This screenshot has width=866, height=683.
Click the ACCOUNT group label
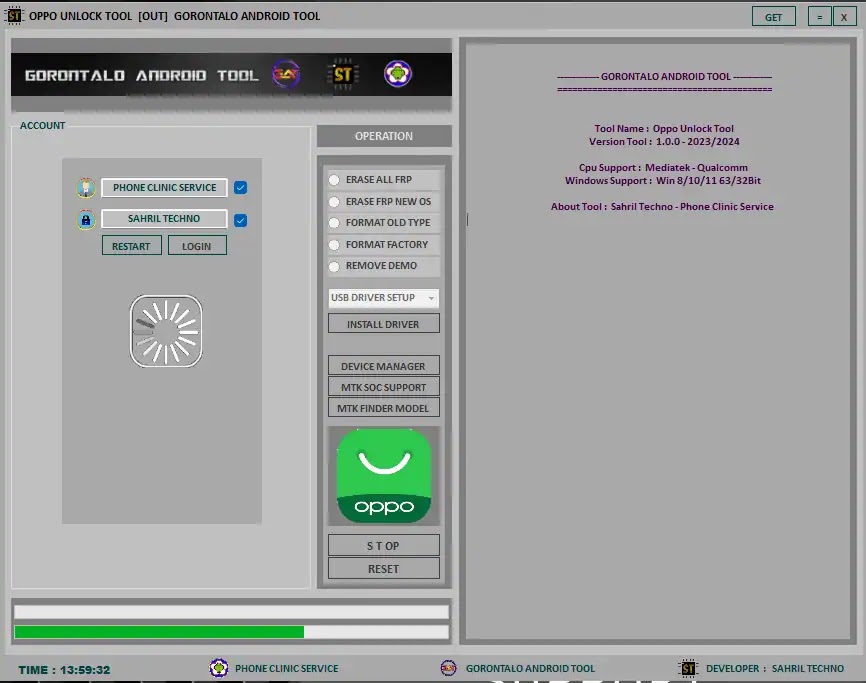pos(43,126)
